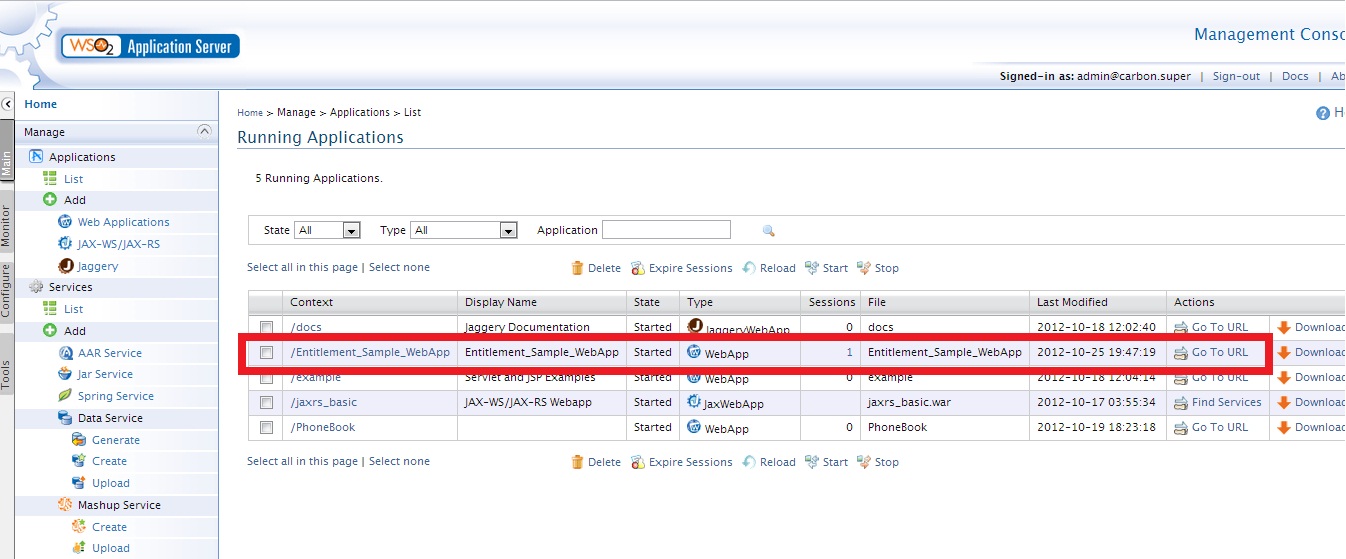Click the search magnifier icon beside Application field
The height and width of the screenshot is (559, 1346).
[x=768, y=231]
